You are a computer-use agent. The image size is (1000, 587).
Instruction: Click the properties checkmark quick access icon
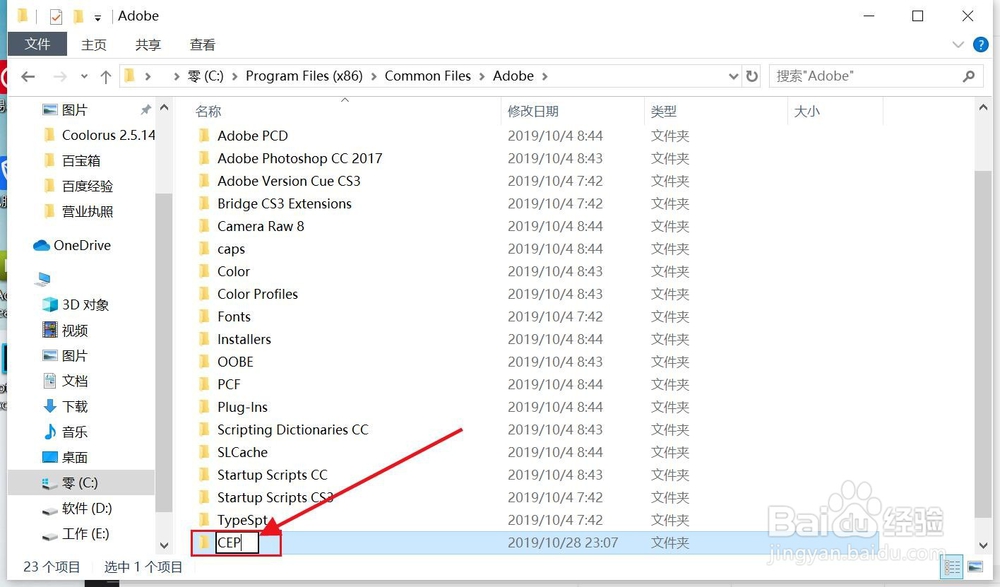56,17
